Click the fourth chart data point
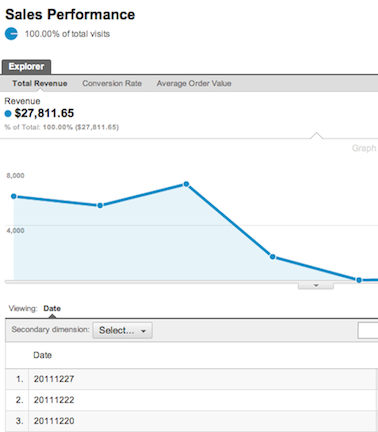The width and height of the screenshot is (378, 432). (x=273, y=257)
